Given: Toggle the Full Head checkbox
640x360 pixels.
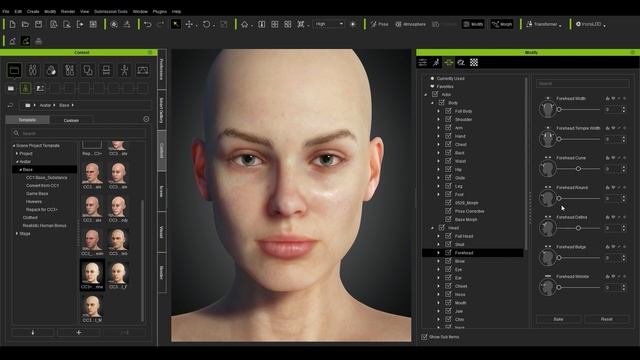Looking at the screenshot, I should [448, 236].
